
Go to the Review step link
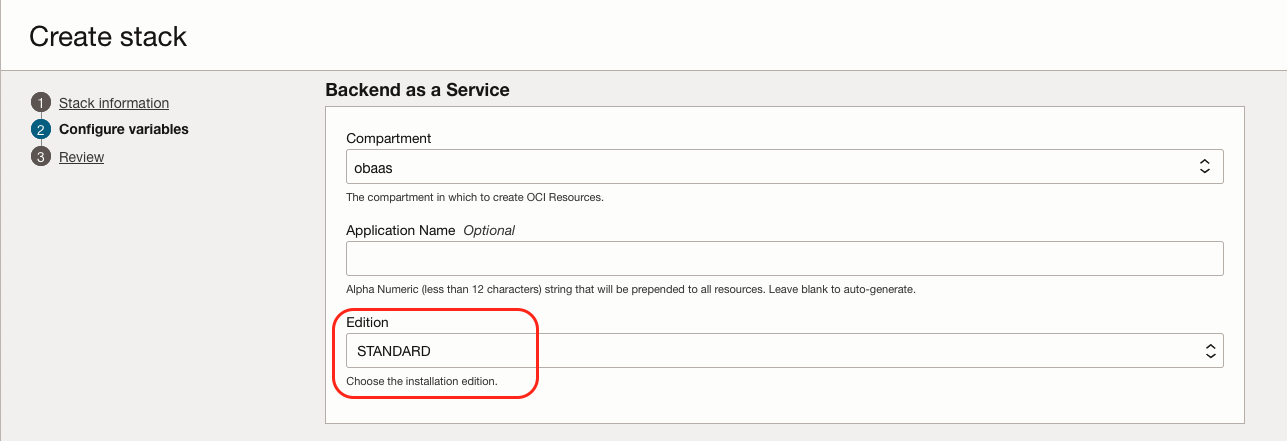point(82,157)
